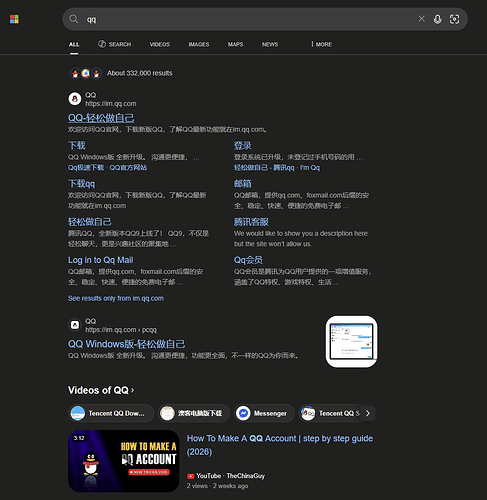
Task: Open How To Make A QQ Account title
Action: 280,445
